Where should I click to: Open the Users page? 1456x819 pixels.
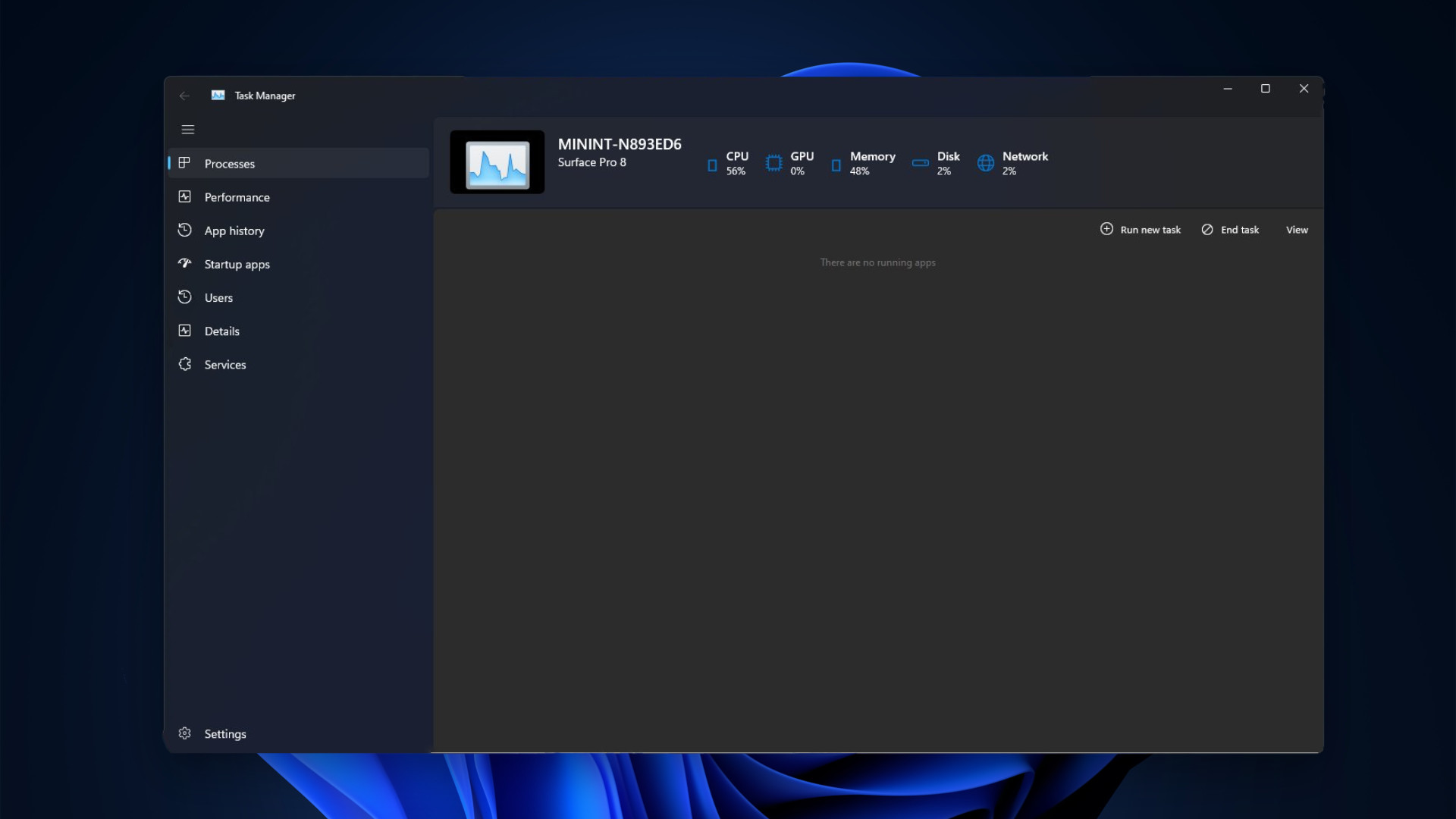(x=218, y=297)
